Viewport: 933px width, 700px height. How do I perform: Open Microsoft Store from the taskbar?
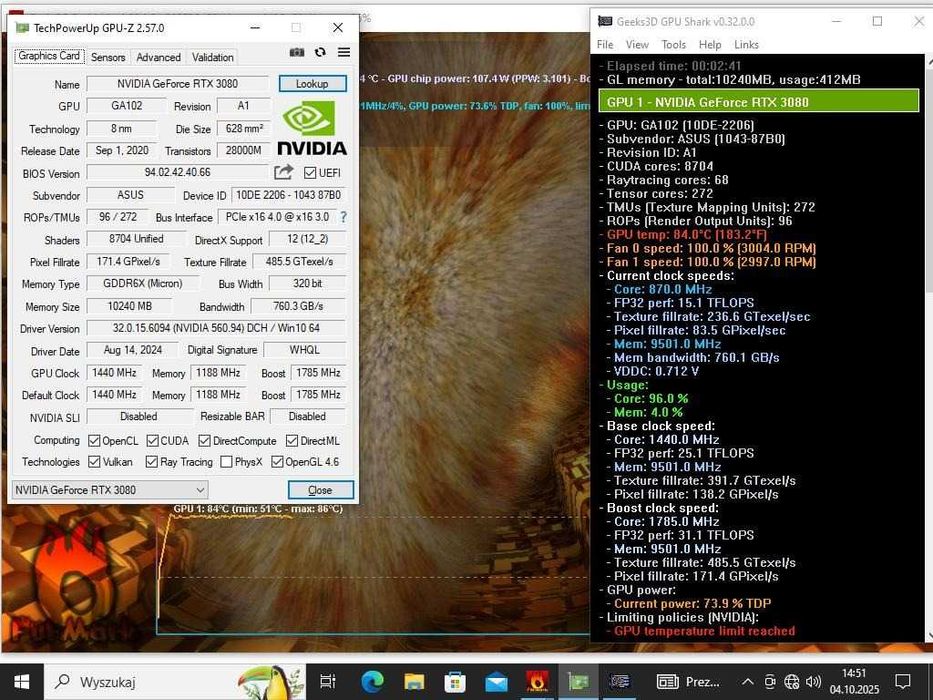(x=455, y=682)
